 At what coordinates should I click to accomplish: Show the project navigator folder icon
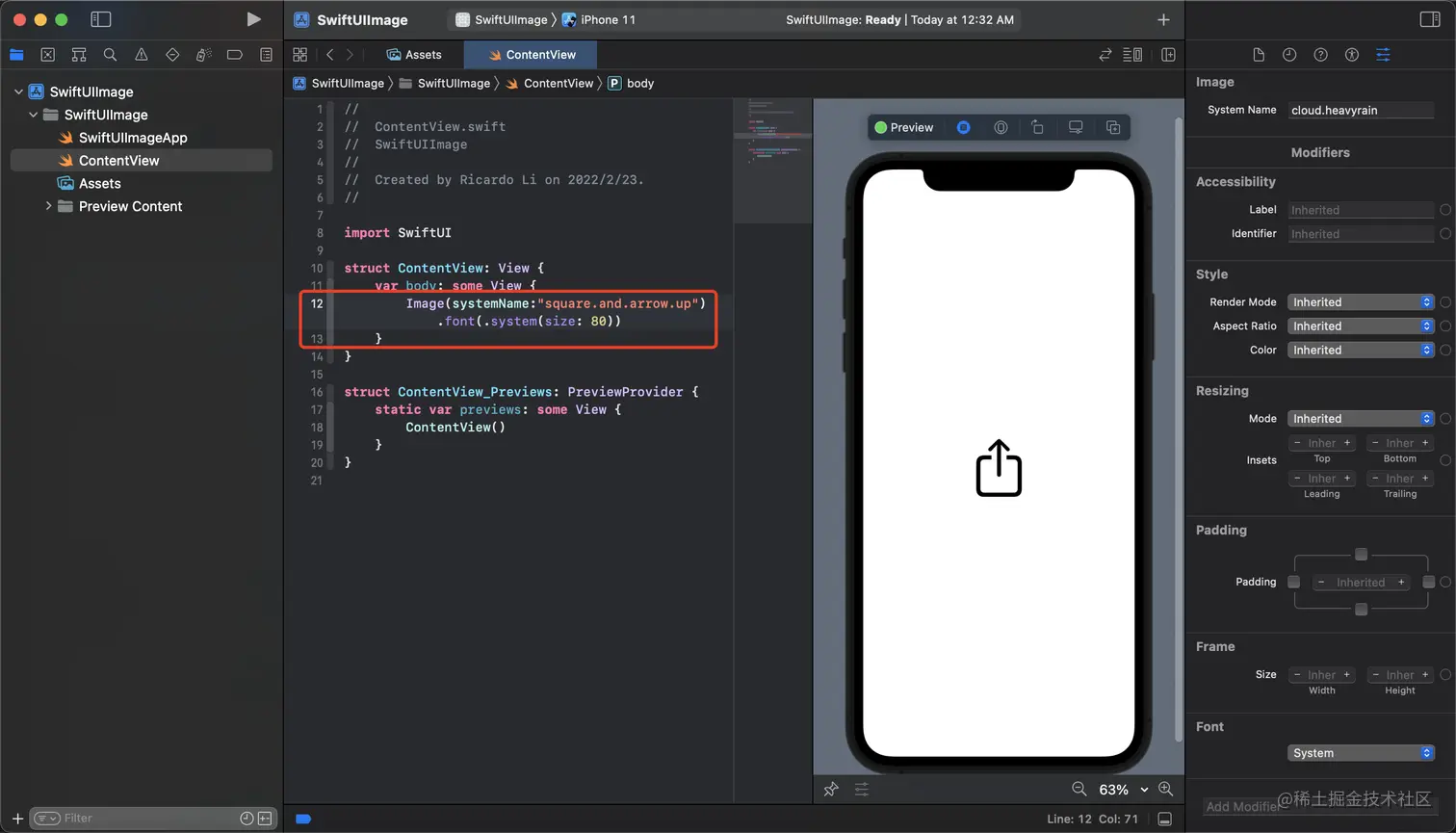pos(16,55)
